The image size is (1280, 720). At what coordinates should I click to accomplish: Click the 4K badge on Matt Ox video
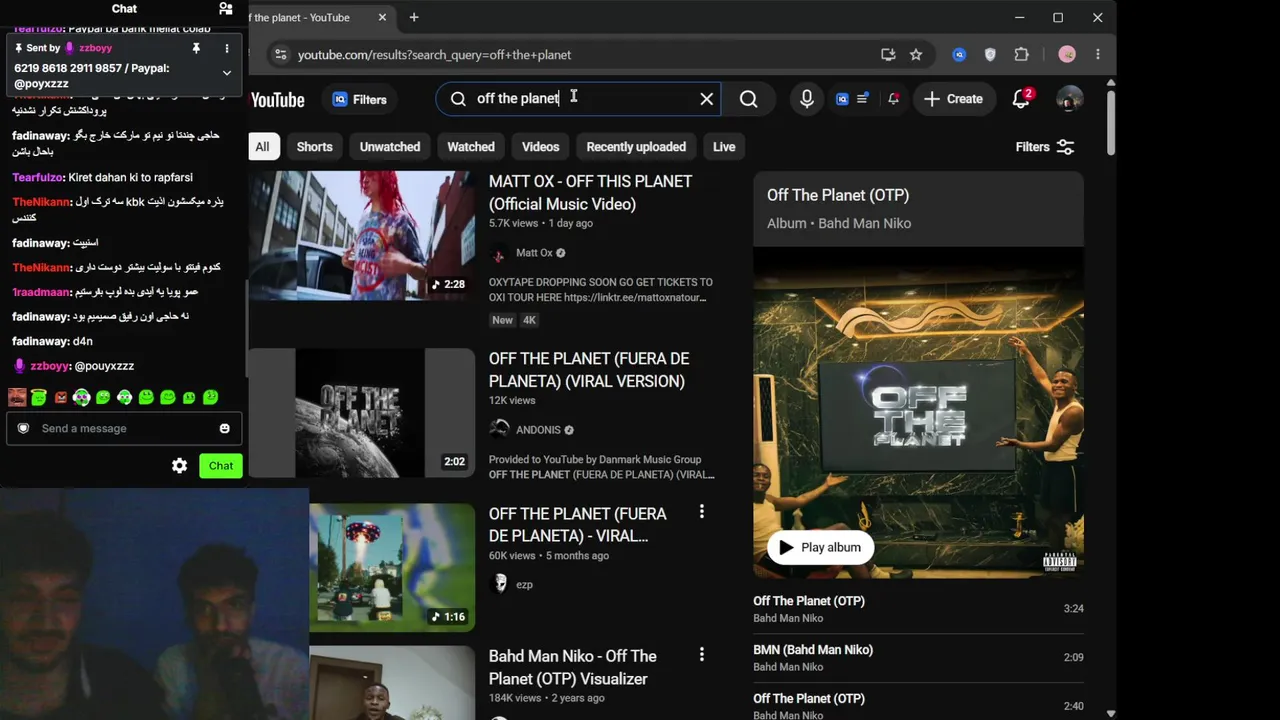pyautogui.click(x=529, y=320)
